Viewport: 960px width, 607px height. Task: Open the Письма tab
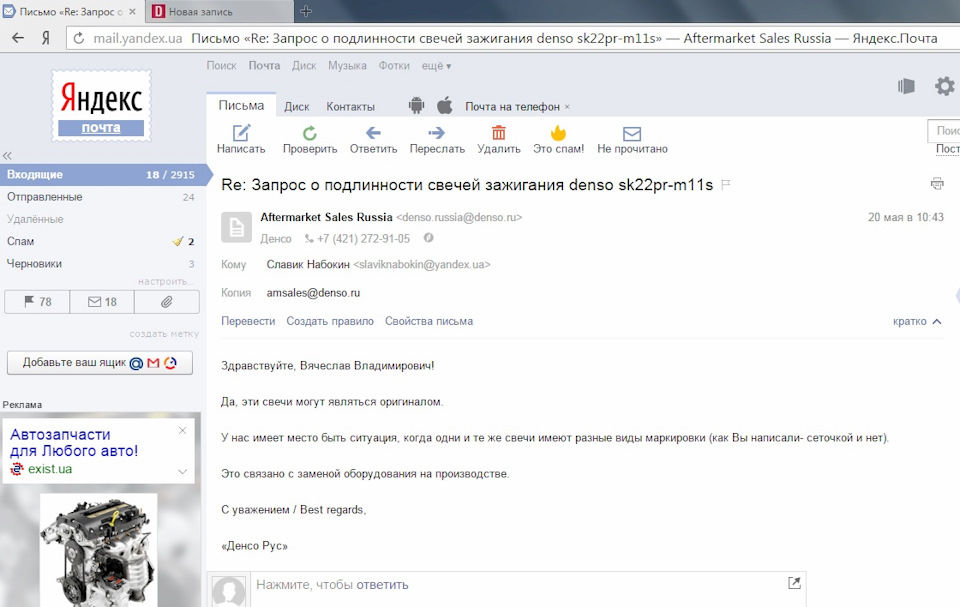241,105
